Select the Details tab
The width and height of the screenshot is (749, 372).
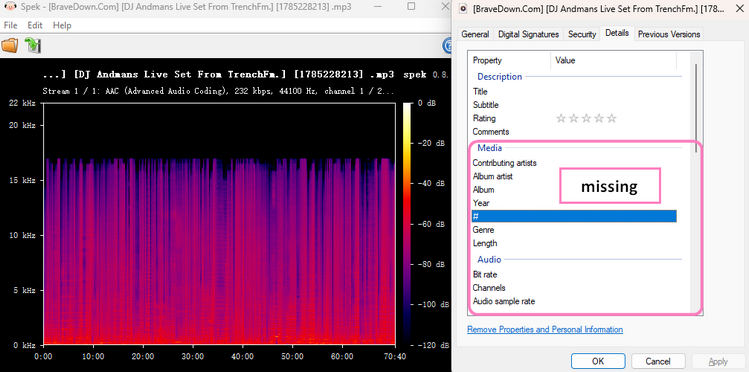click(x=617, y=33)
